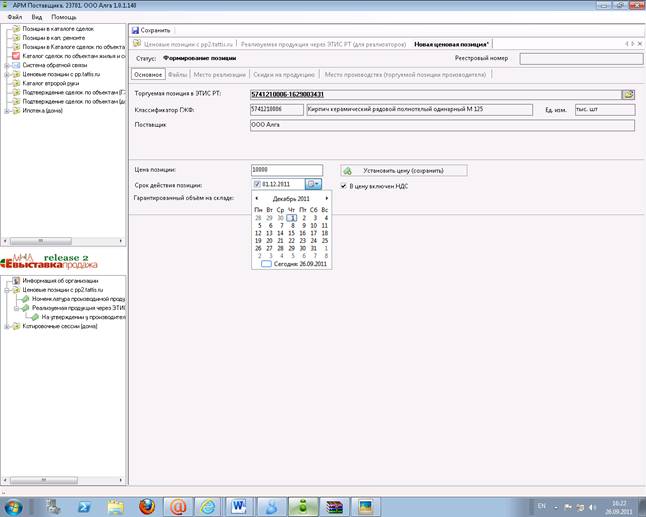Click the Цена позиции input field
The height and width of the screenshot is (517, 646).
[x=287, y=170]
